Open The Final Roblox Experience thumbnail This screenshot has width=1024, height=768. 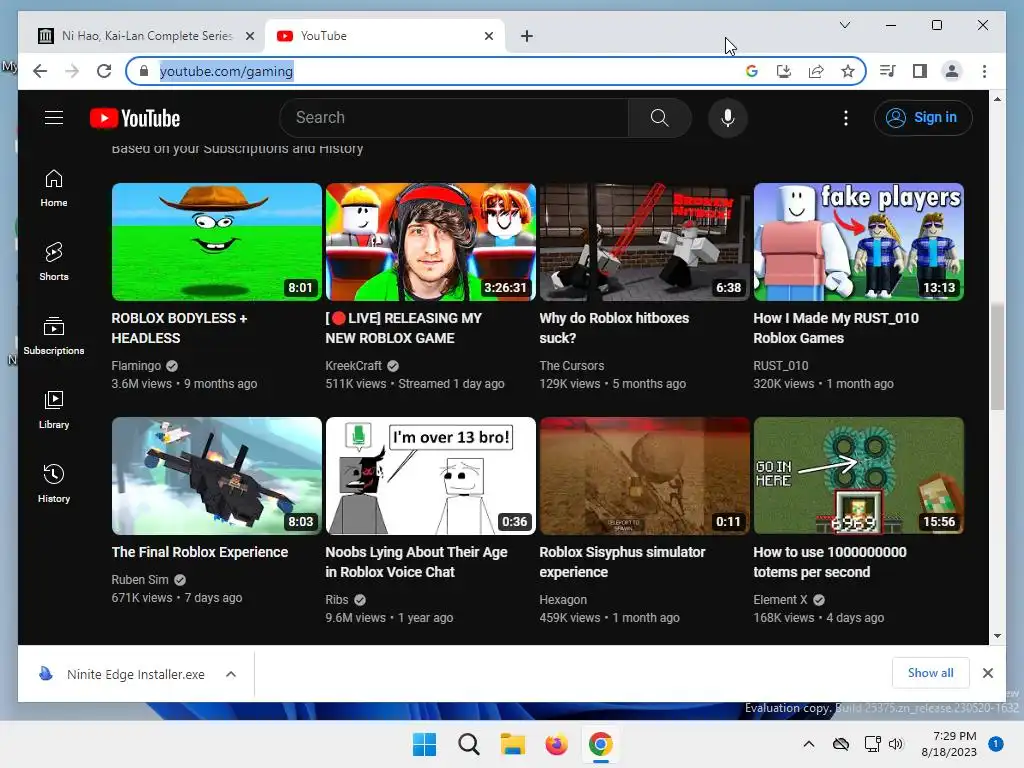pos(217,476)
